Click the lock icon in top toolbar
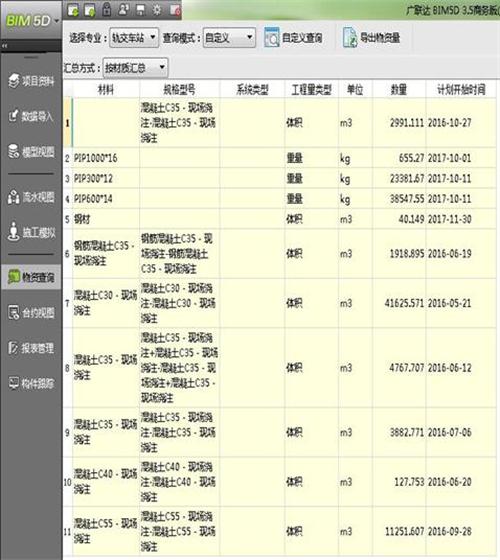 click(x=106, y=10)
